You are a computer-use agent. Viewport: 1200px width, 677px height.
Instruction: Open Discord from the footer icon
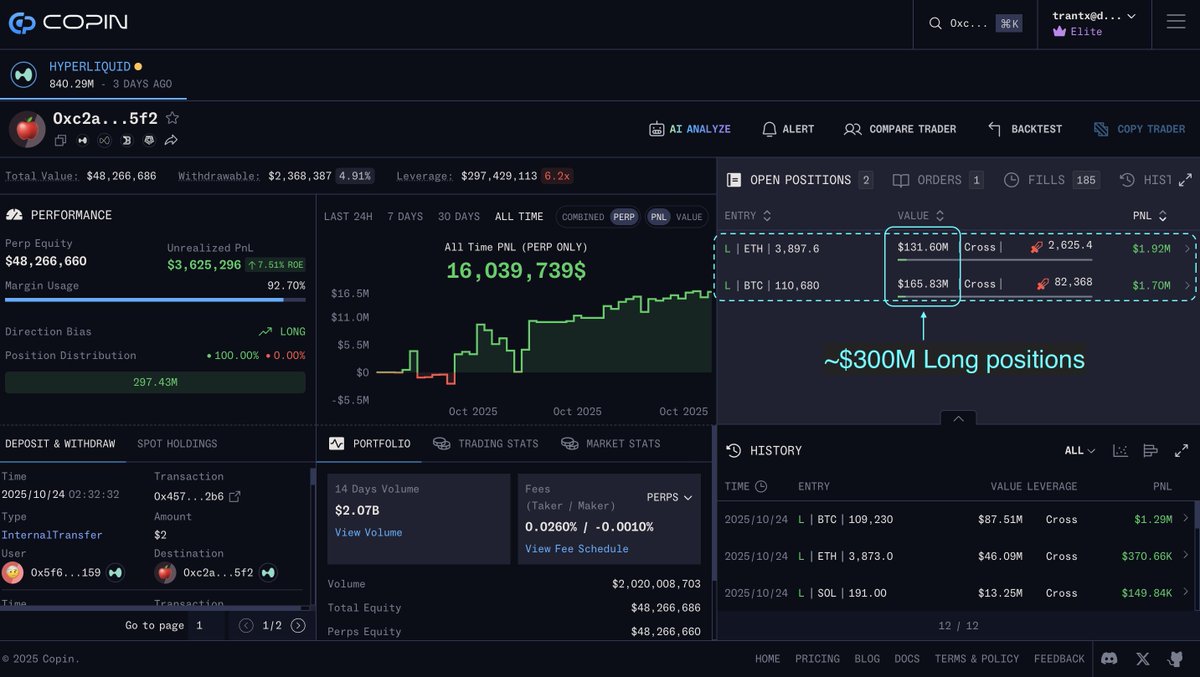[1109, 658]
